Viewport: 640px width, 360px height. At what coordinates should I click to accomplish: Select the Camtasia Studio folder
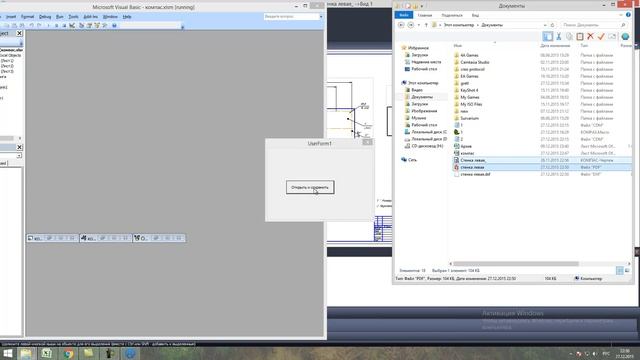[474, 62]
